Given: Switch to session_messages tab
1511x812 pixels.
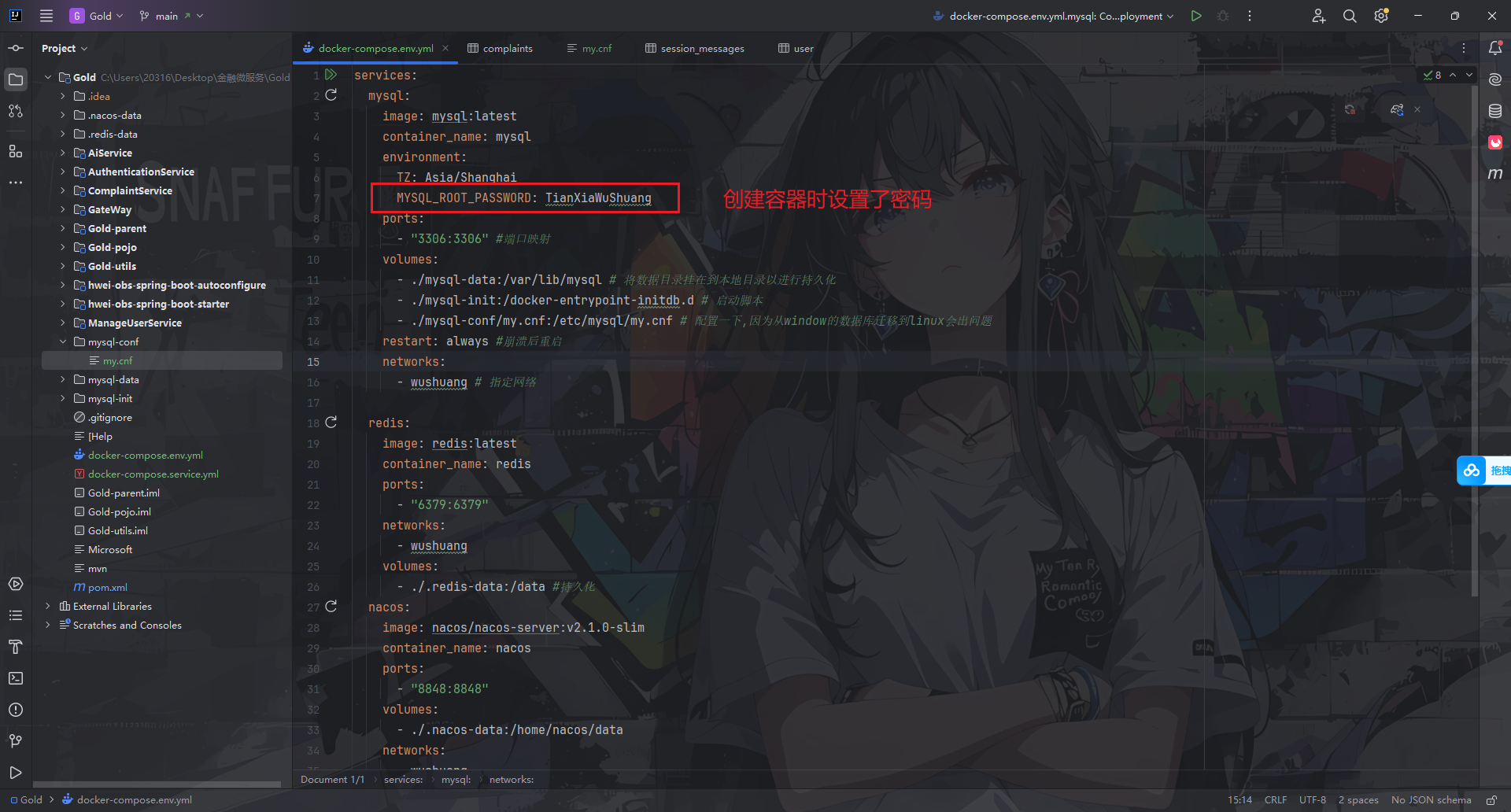Looking at the screenshot, I should [x=694, y=48].
